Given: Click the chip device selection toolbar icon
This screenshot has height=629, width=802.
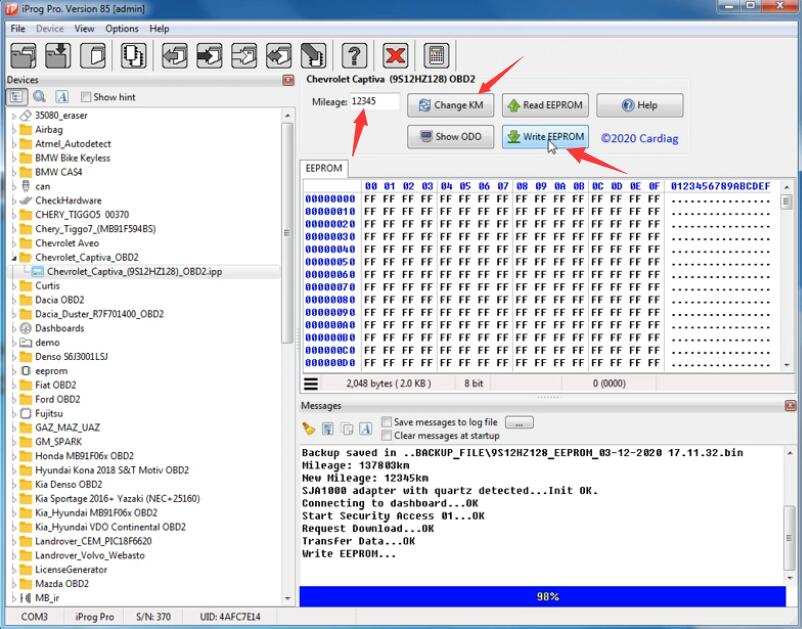Looking at the screenshot, I should pyautogui.click(x=133, y=55).
